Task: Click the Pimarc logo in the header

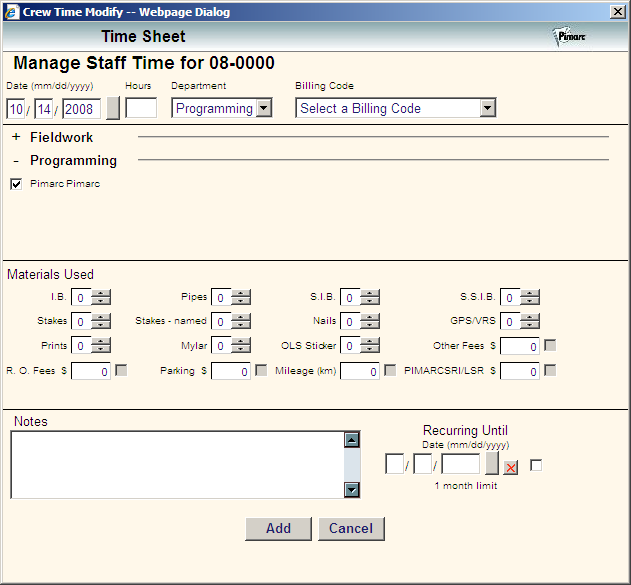Action: 570,37
